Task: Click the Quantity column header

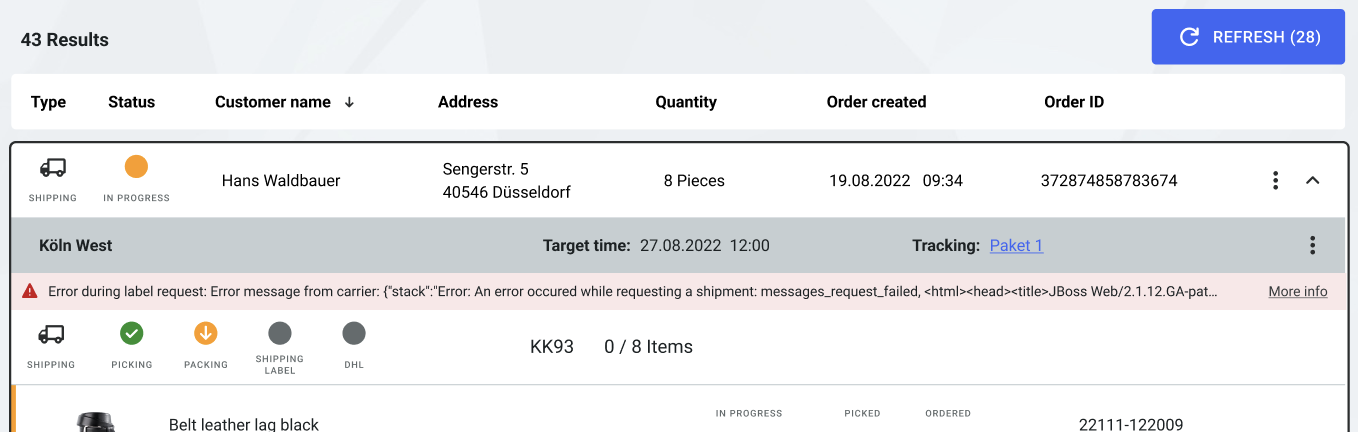Action: [x=685, y=102]
